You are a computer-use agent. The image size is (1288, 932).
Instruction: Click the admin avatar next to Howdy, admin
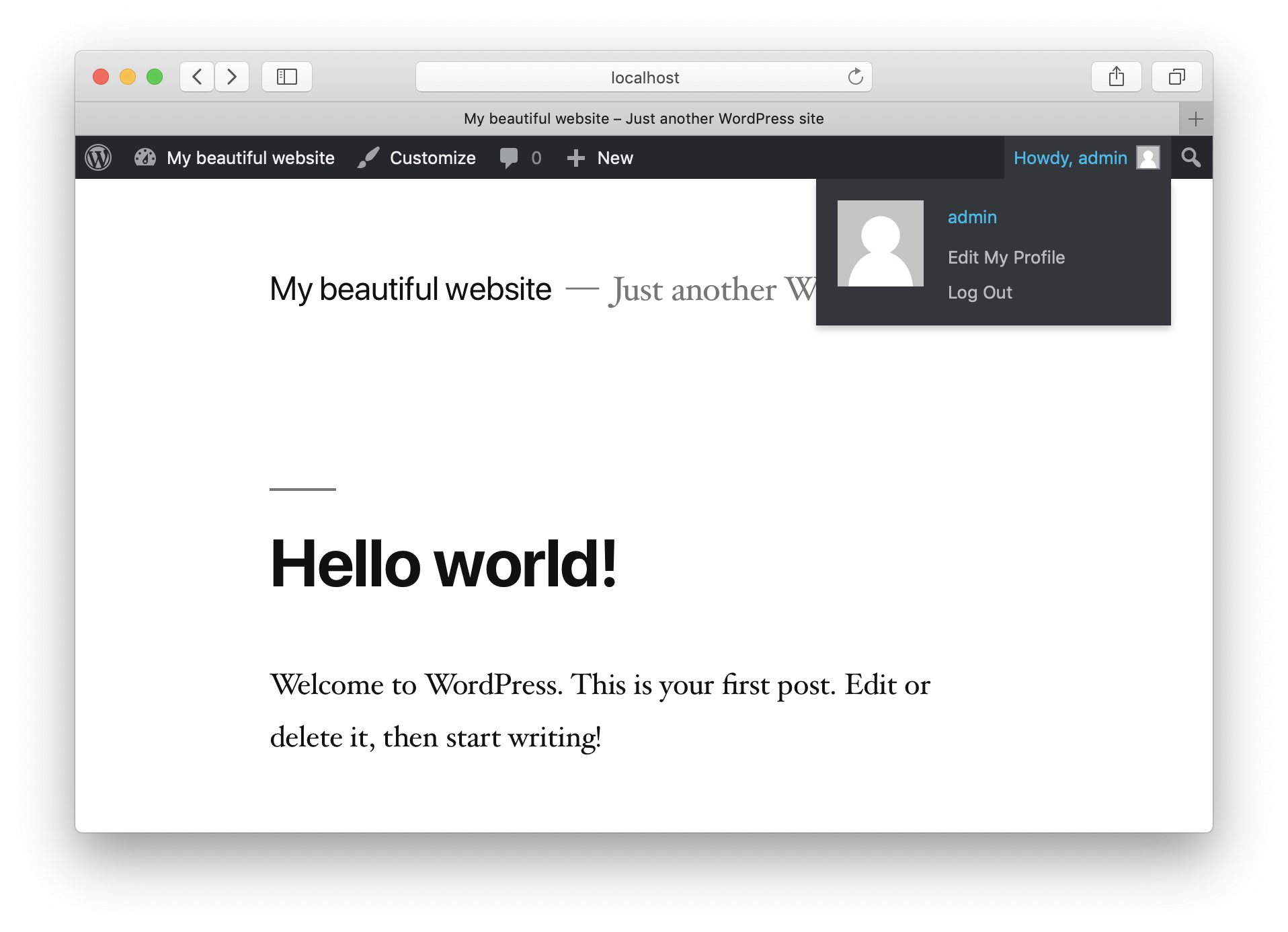1148,157
